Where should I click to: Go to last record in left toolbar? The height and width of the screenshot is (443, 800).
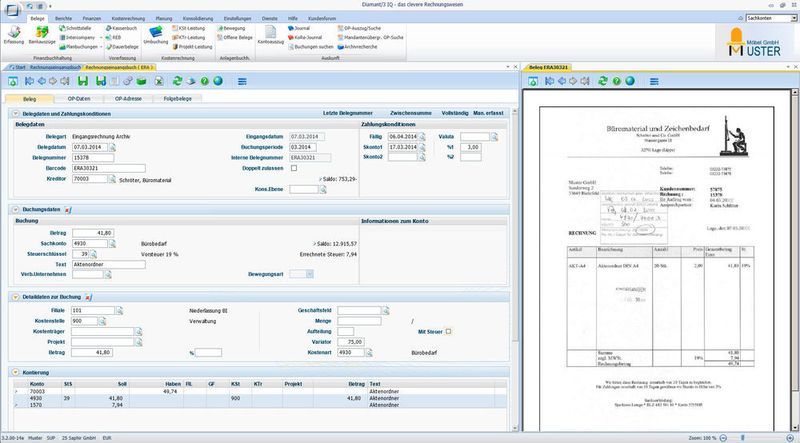pos(65,81)
